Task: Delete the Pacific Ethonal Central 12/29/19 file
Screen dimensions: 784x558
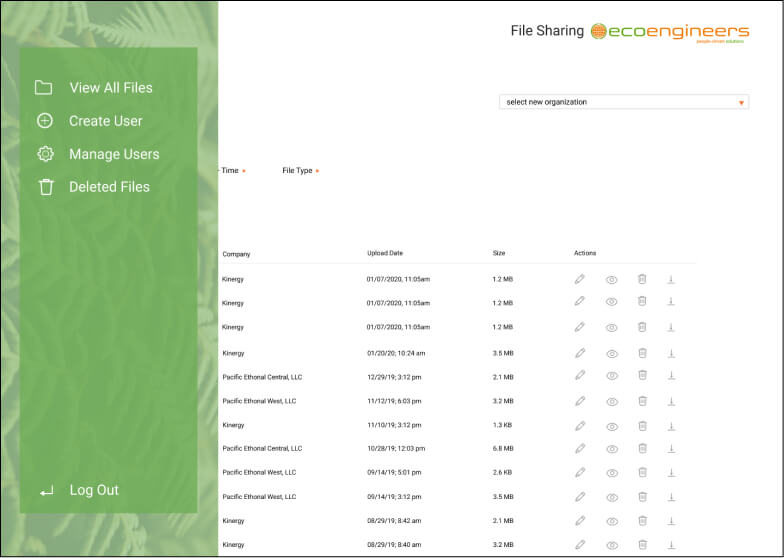Action: tap(642, 374)
